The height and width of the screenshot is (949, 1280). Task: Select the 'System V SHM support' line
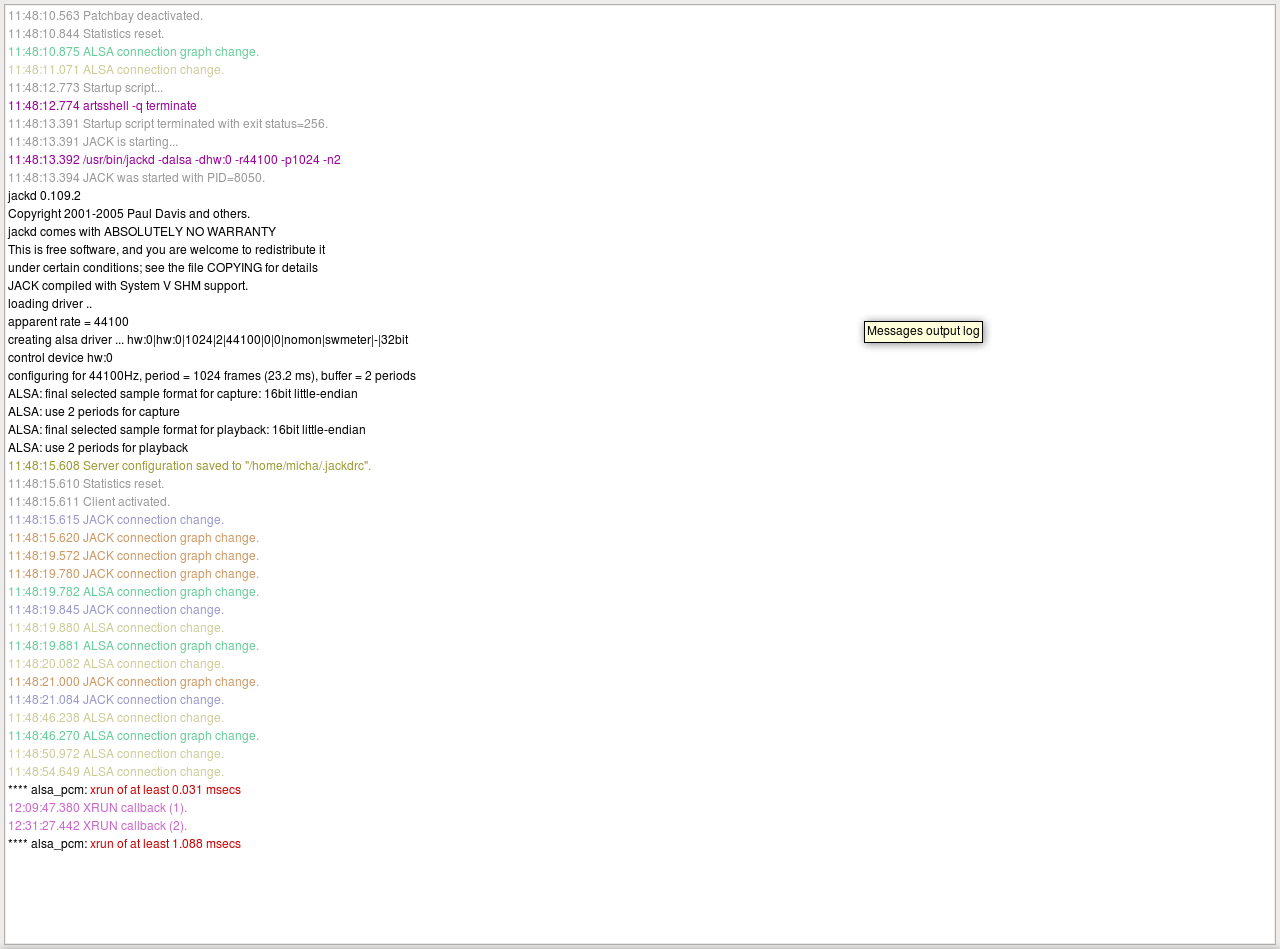[x=128, y=286]
